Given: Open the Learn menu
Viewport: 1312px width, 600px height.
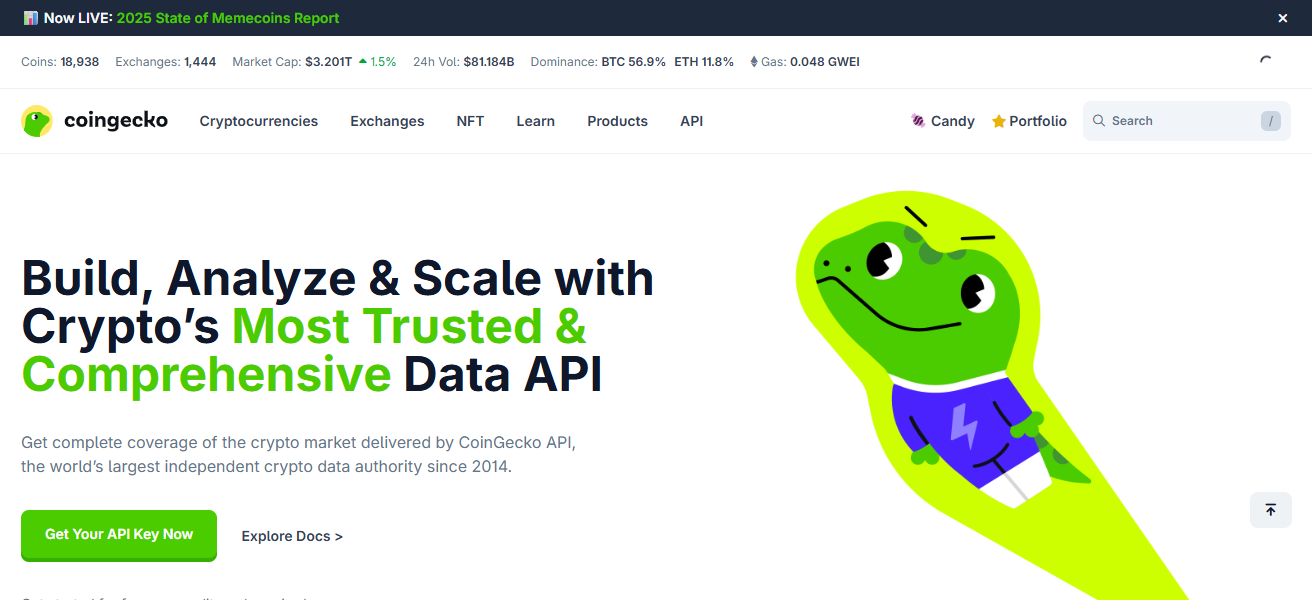Looking at the screenshot, I should click(x=535, y=120).
